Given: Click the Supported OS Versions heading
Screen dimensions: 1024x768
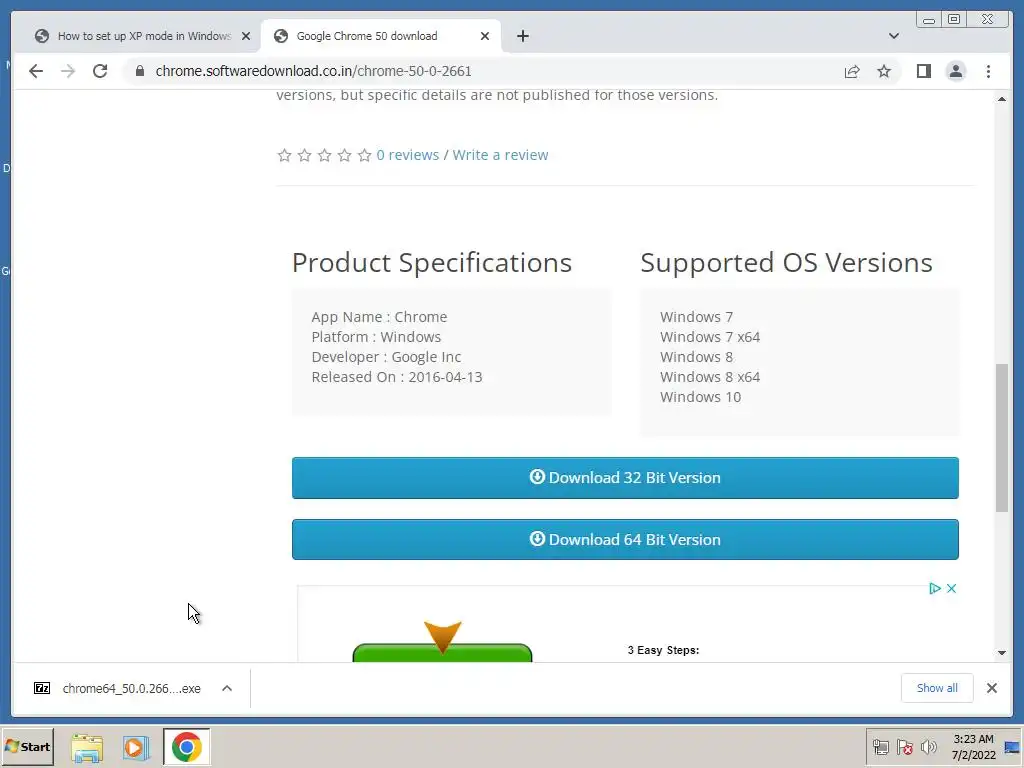Looking at the screenshot, I should (786, 263).
